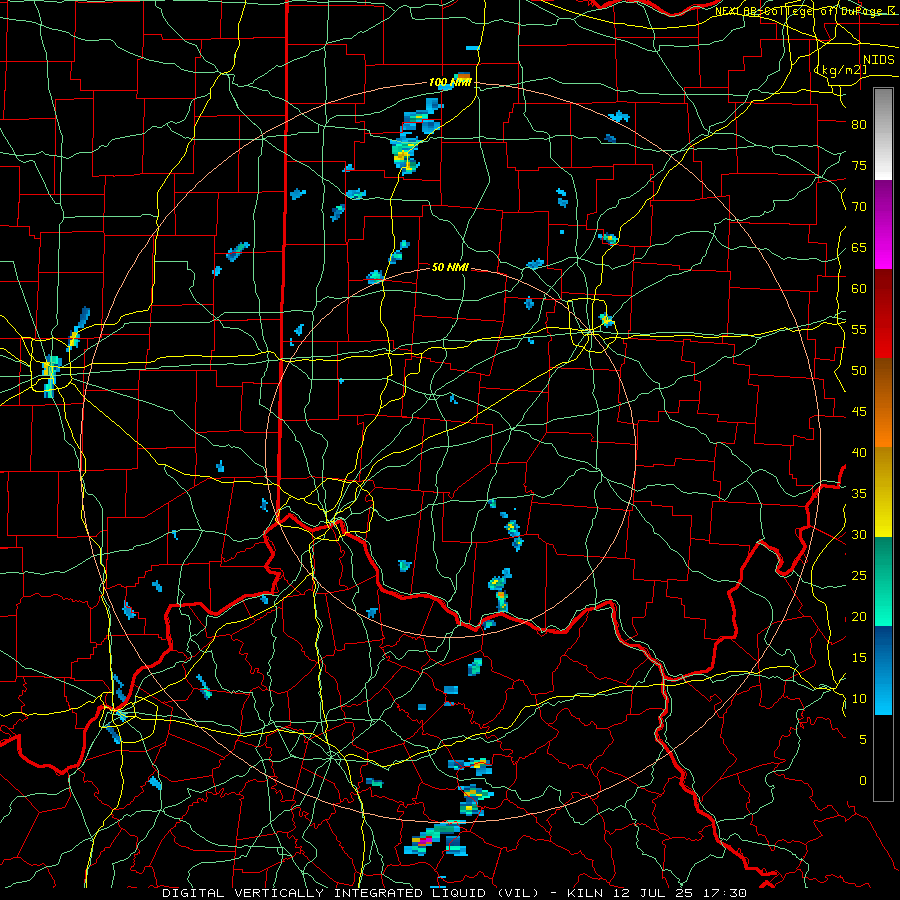Select the 5 value on the scale
The image size is (900, 900).
coord(863,740)
